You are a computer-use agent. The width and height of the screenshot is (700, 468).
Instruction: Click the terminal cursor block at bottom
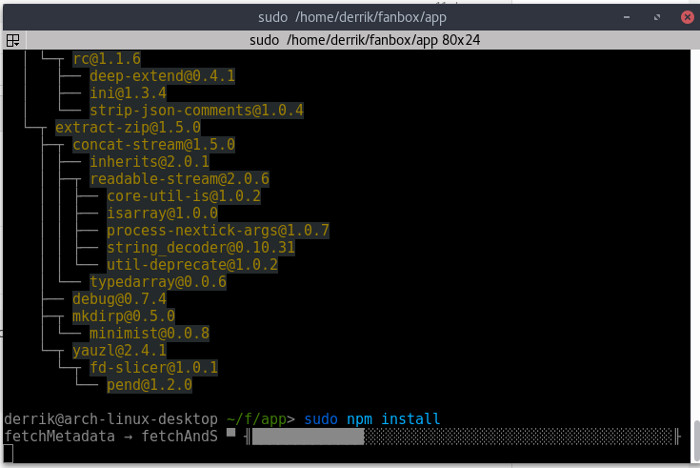(8, 453)
